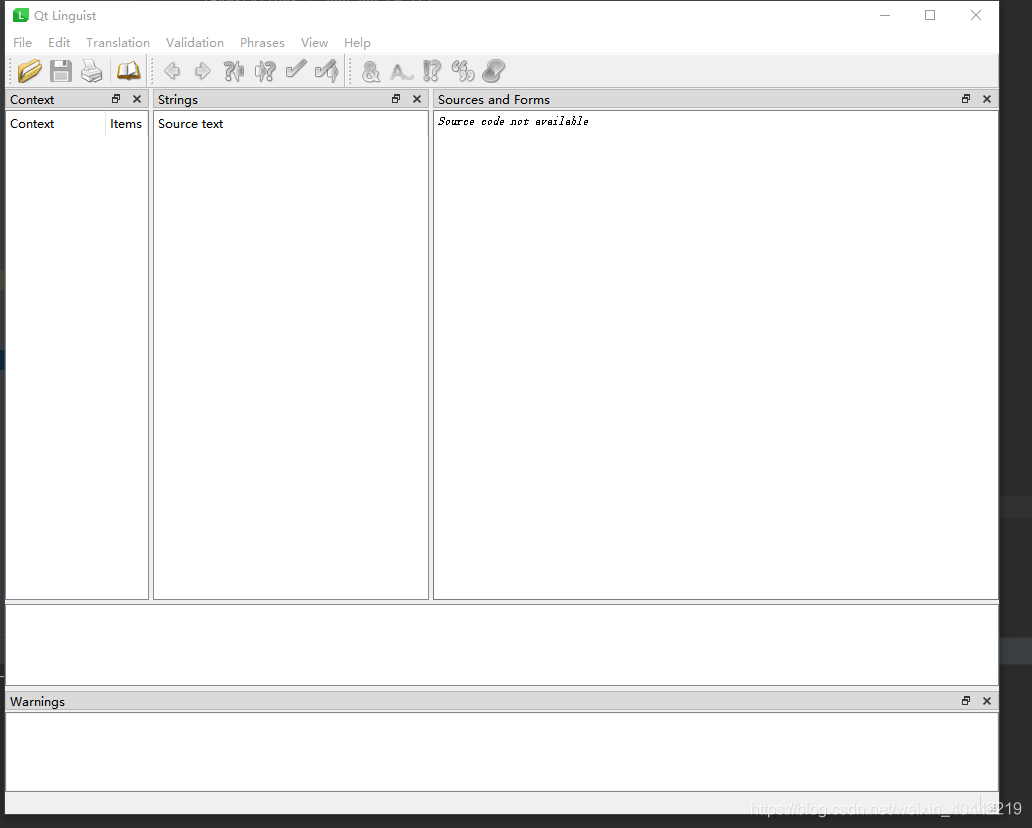Click the Print icon in toolbar

(92, 71)
